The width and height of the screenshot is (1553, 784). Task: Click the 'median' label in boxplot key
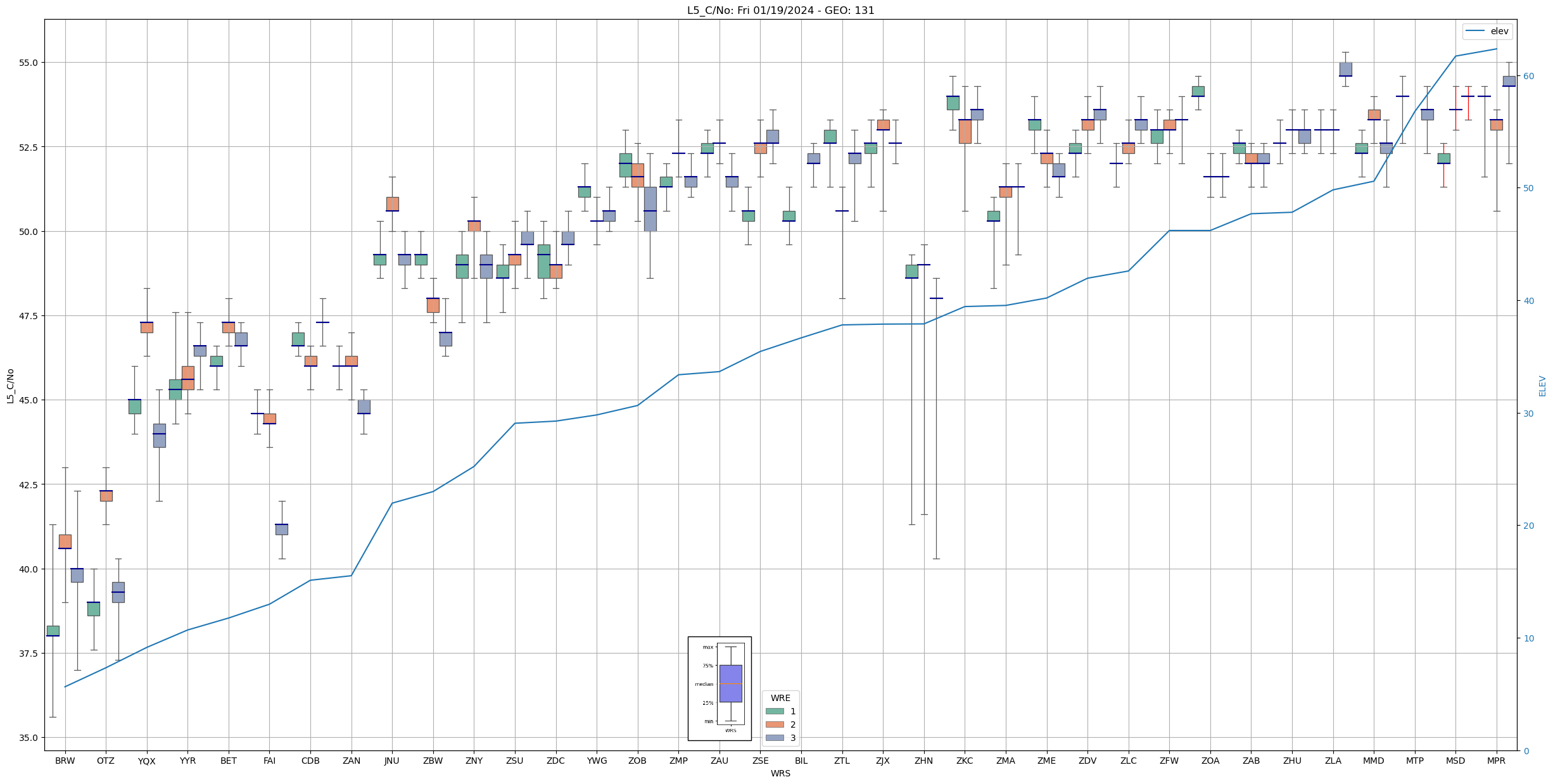tap(704, 684)
